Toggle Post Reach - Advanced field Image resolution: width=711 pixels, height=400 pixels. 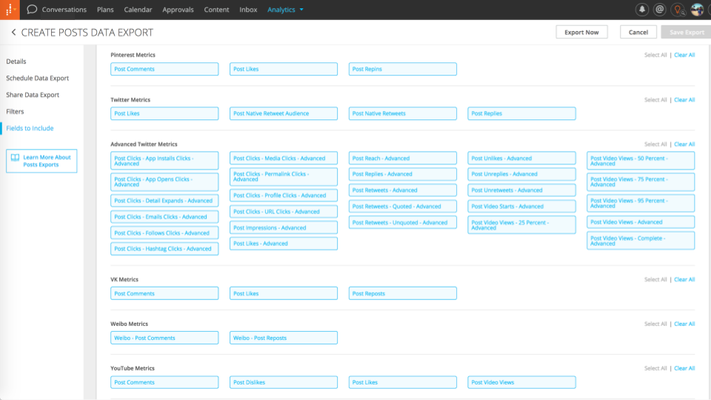pos(403,158)
